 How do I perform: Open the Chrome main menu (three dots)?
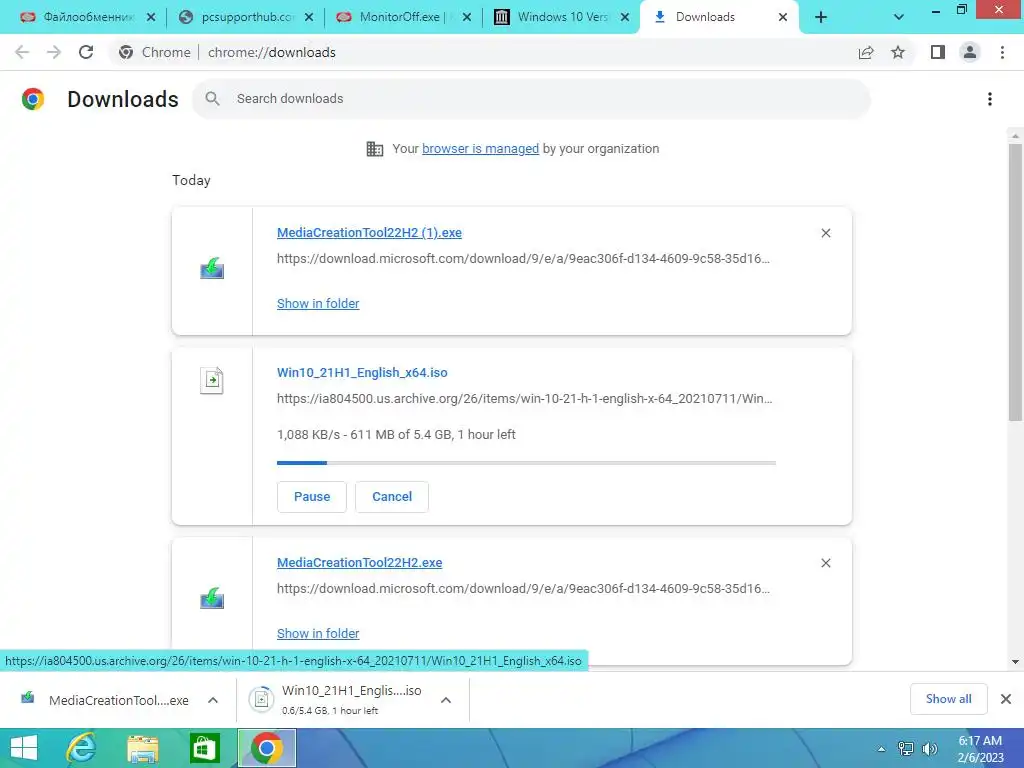point(1002,52)
